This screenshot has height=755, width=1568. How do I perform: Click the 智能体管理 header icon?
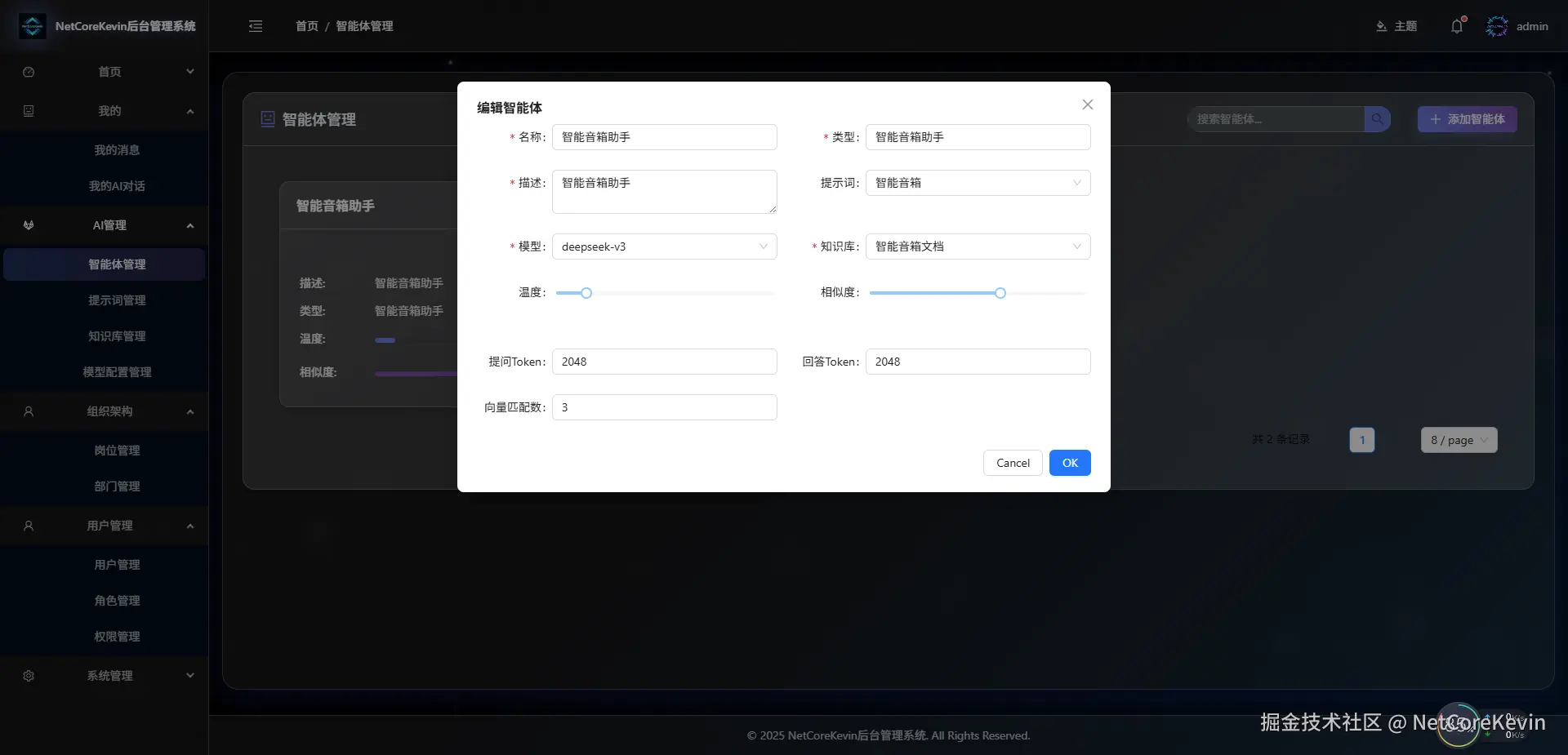tap(266, 119)
